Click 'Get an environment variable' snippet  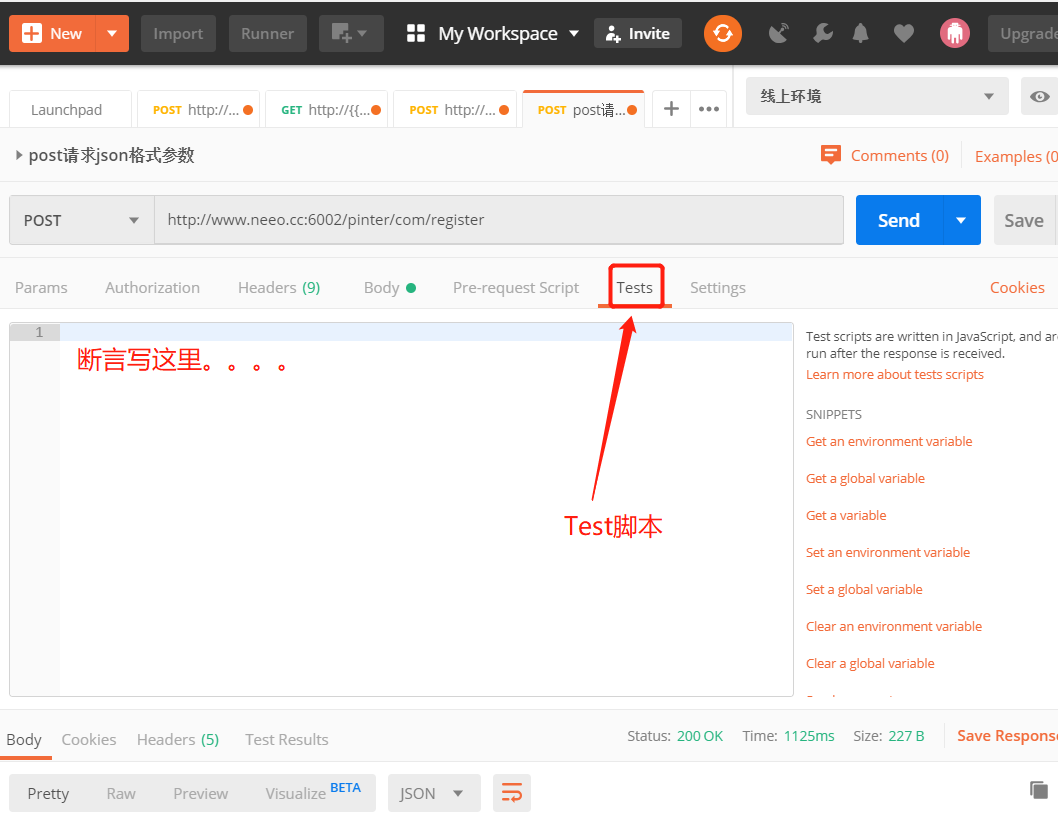click(x=889, y=441)
